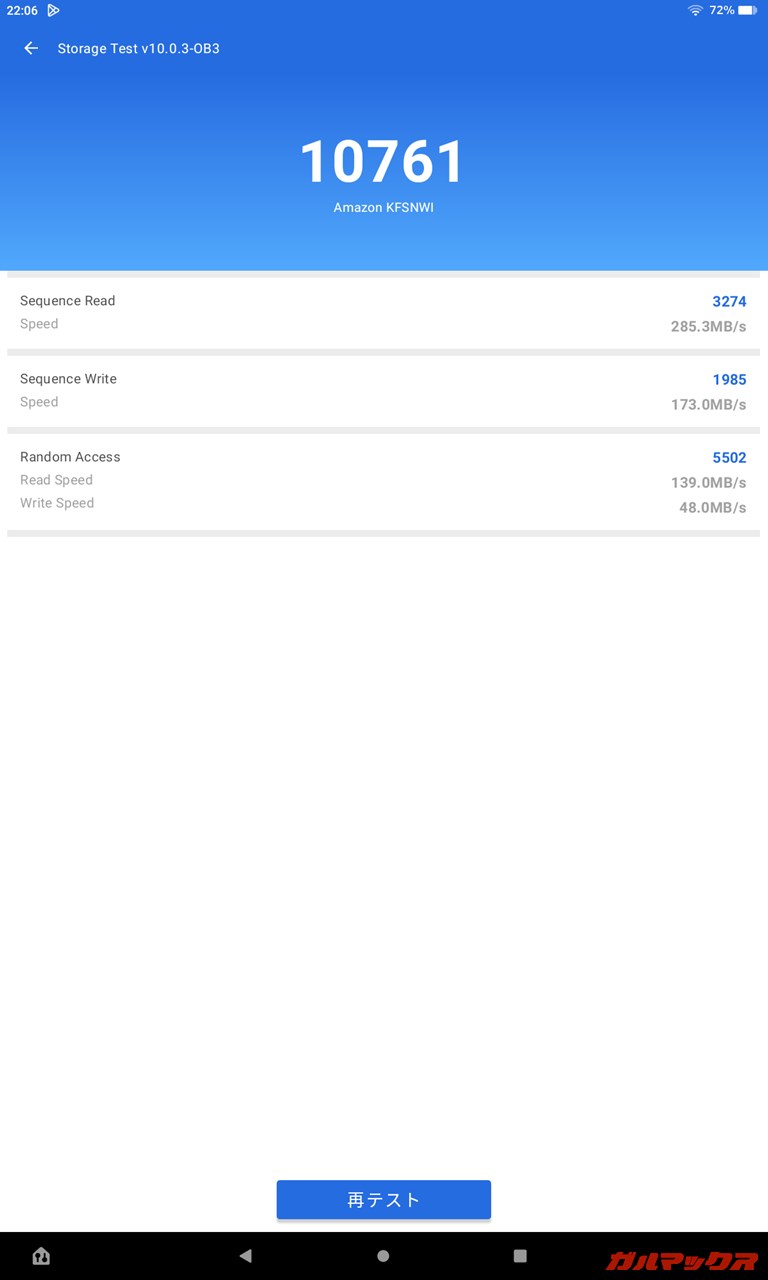Tap the total score 10761
Screen dimensions: 768x1280
pos(383,162)
